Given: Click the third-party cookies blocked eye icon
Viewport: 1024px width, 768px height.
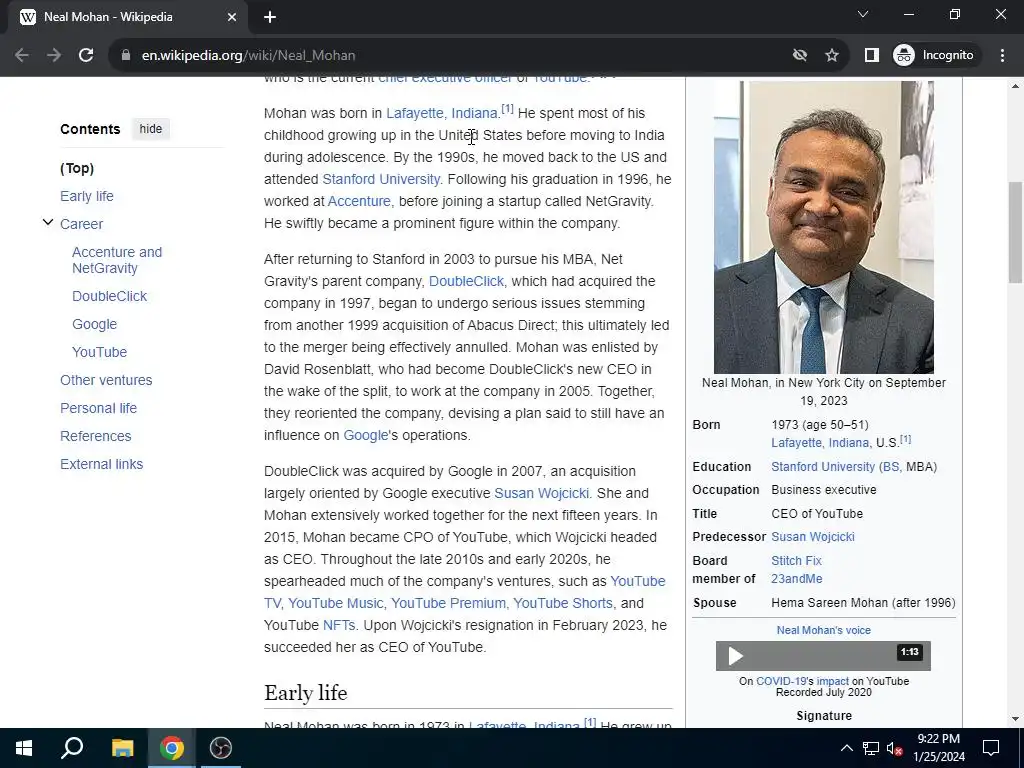Looking at the screenshot, I should (x=799, y=56).
